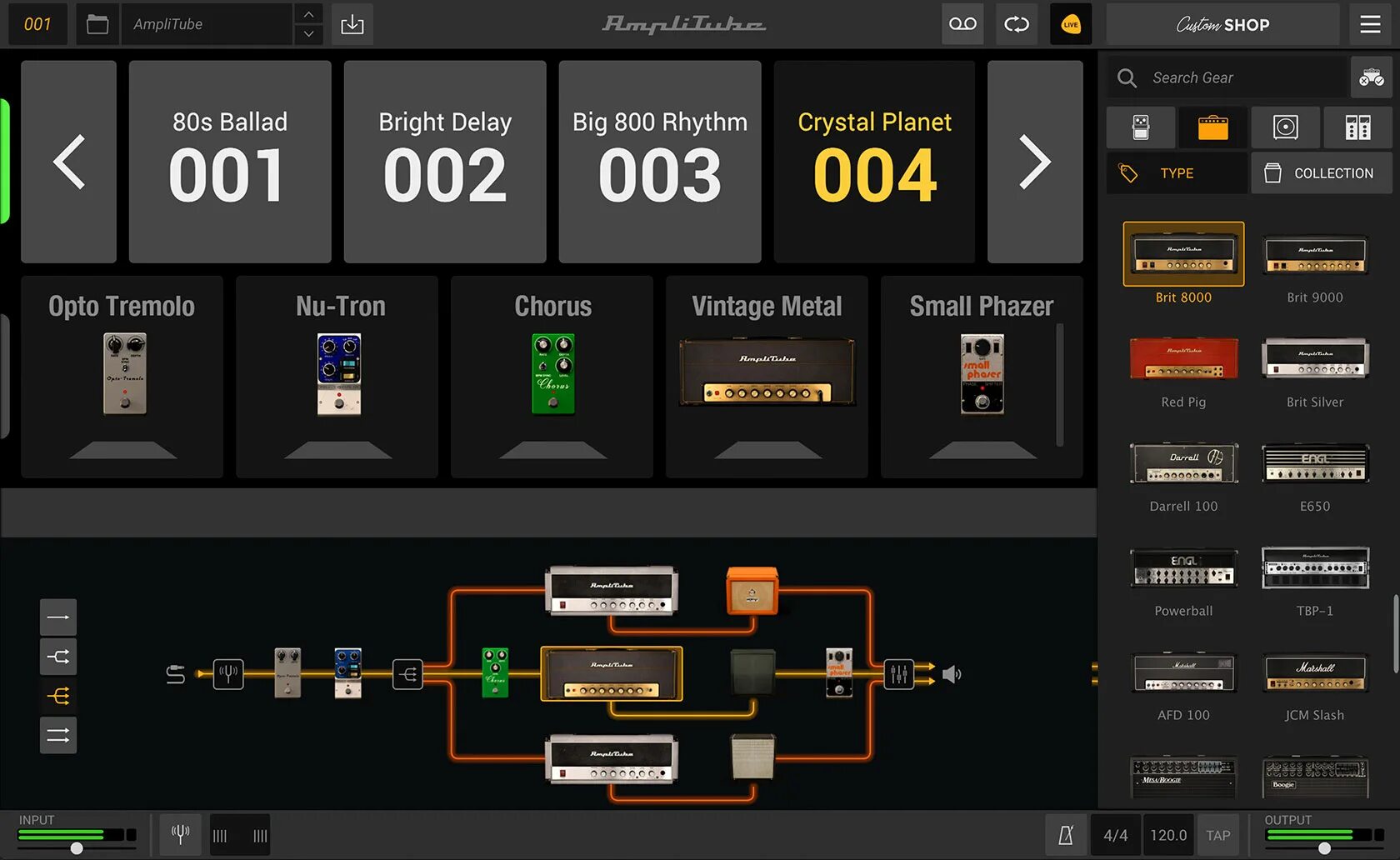Enable Live mode button
The height and width of the screenshot is (860, 1400).
coord(1071,24)
